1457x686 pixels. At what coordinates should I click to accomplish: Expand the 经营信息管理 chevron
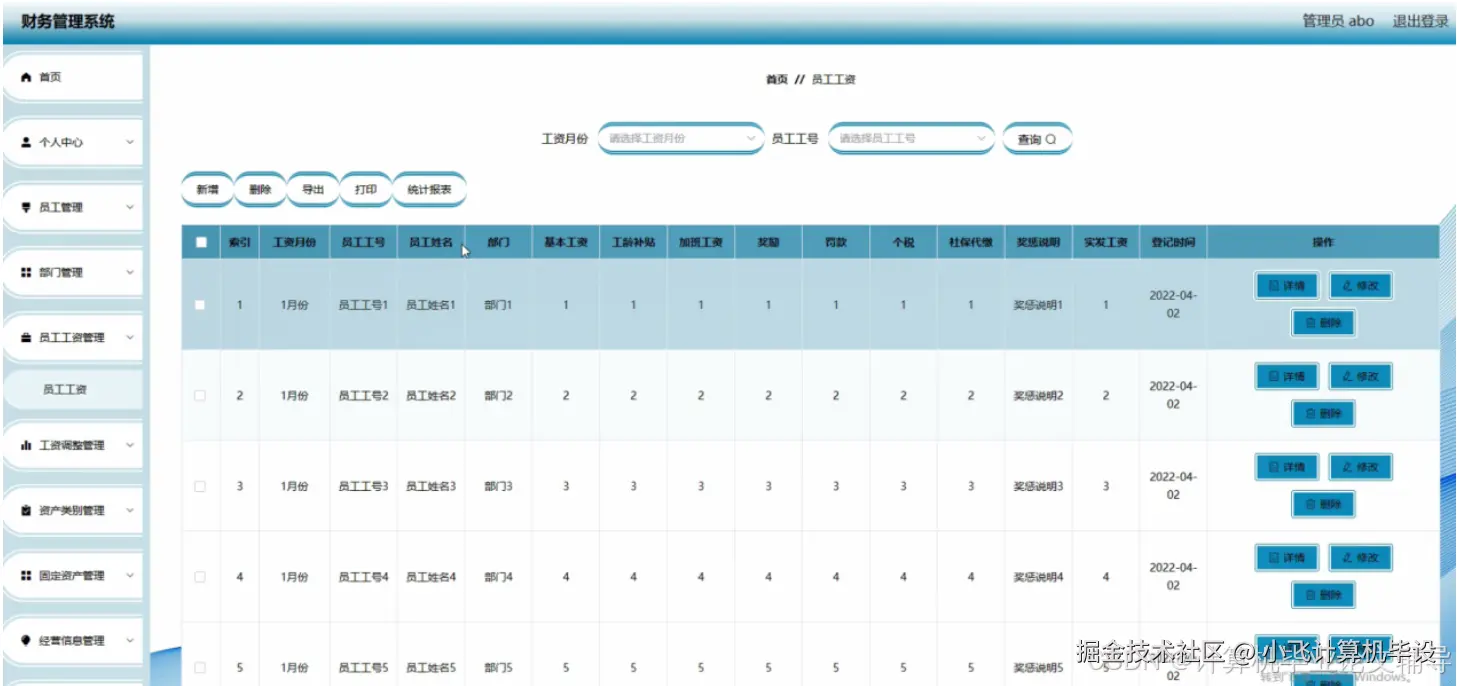coord(130,640)
